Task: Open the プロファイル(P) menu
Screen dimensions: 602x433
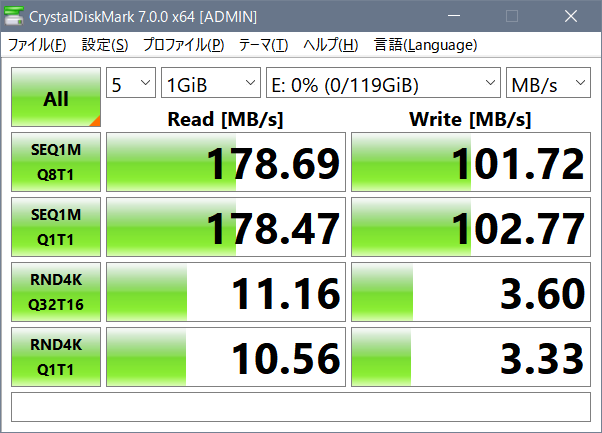Action: tap(184, 45)
